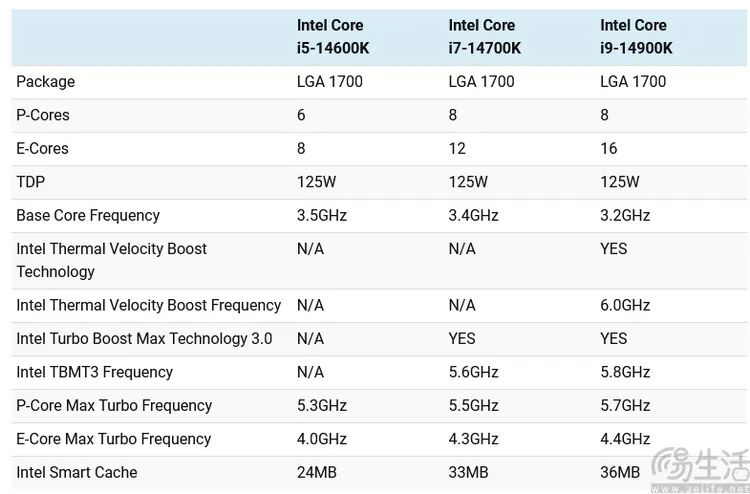Click the Intel Smart Cache row label
This screenshot has width=750, height=494.
(77, 472)
